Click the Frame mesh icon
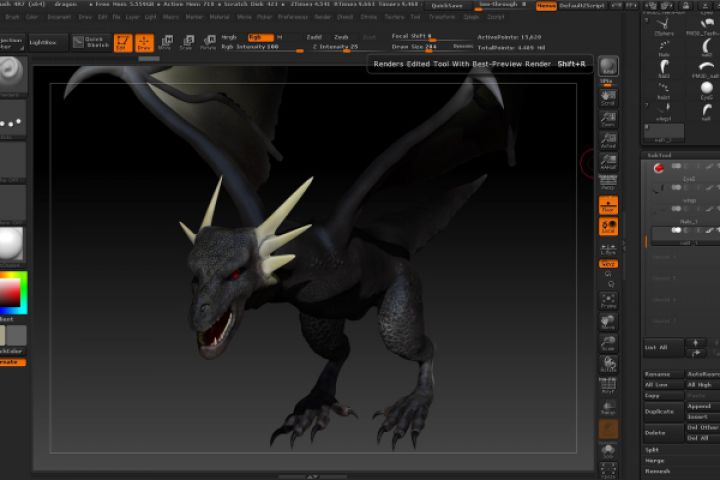 coord(607,300)
